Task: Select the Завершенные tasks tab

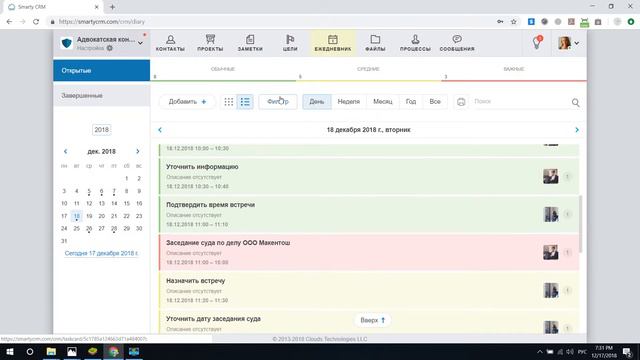Action: (102, 96)
